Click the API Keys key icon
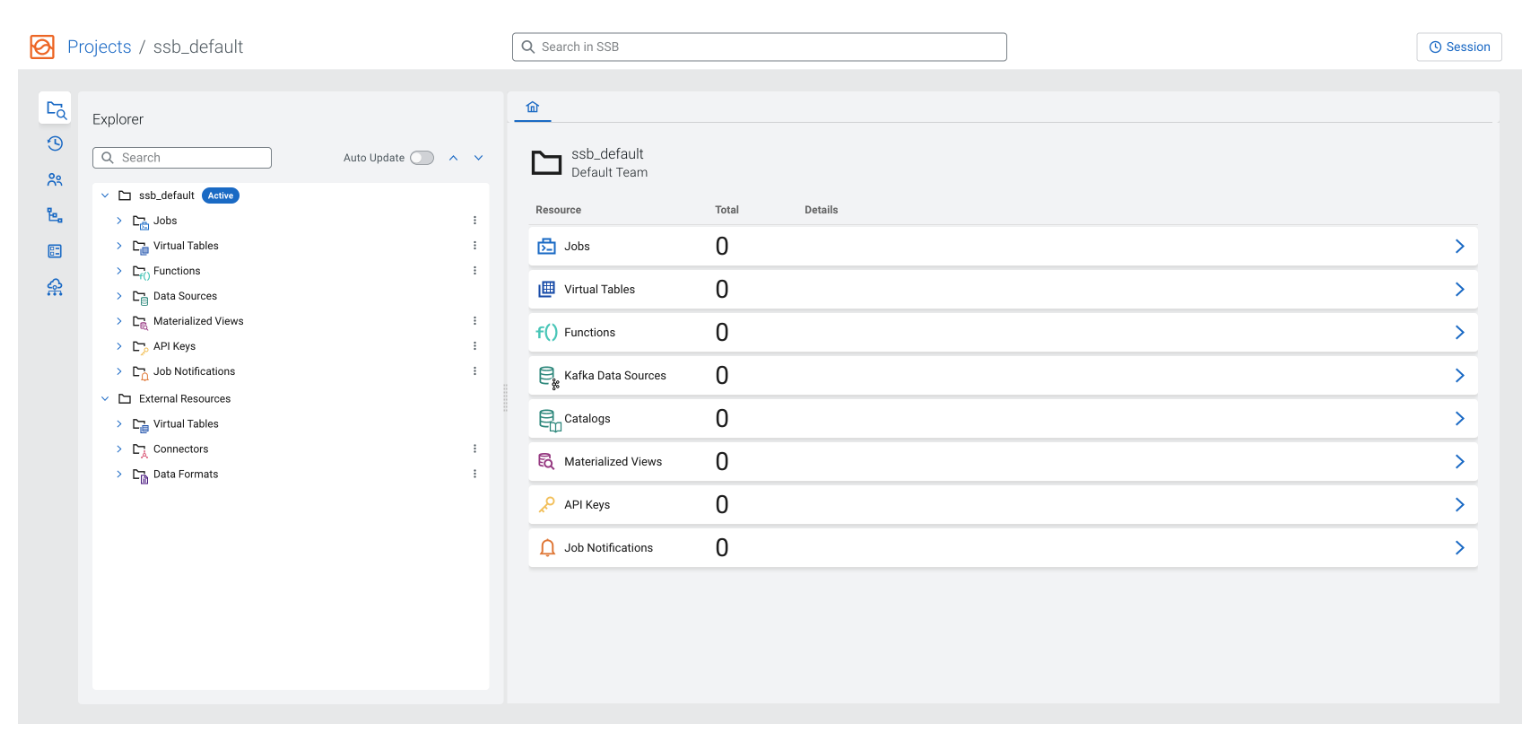The image size is (1536, 740). pyautogui.click(x=547, y=504)
